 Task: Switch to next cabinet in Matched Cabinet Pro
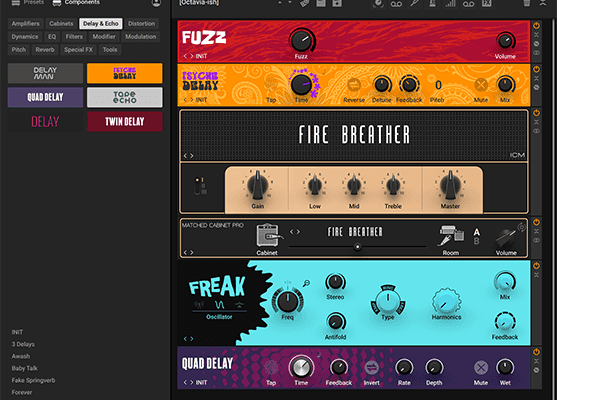pyautogui.click(x=297, y=232)
